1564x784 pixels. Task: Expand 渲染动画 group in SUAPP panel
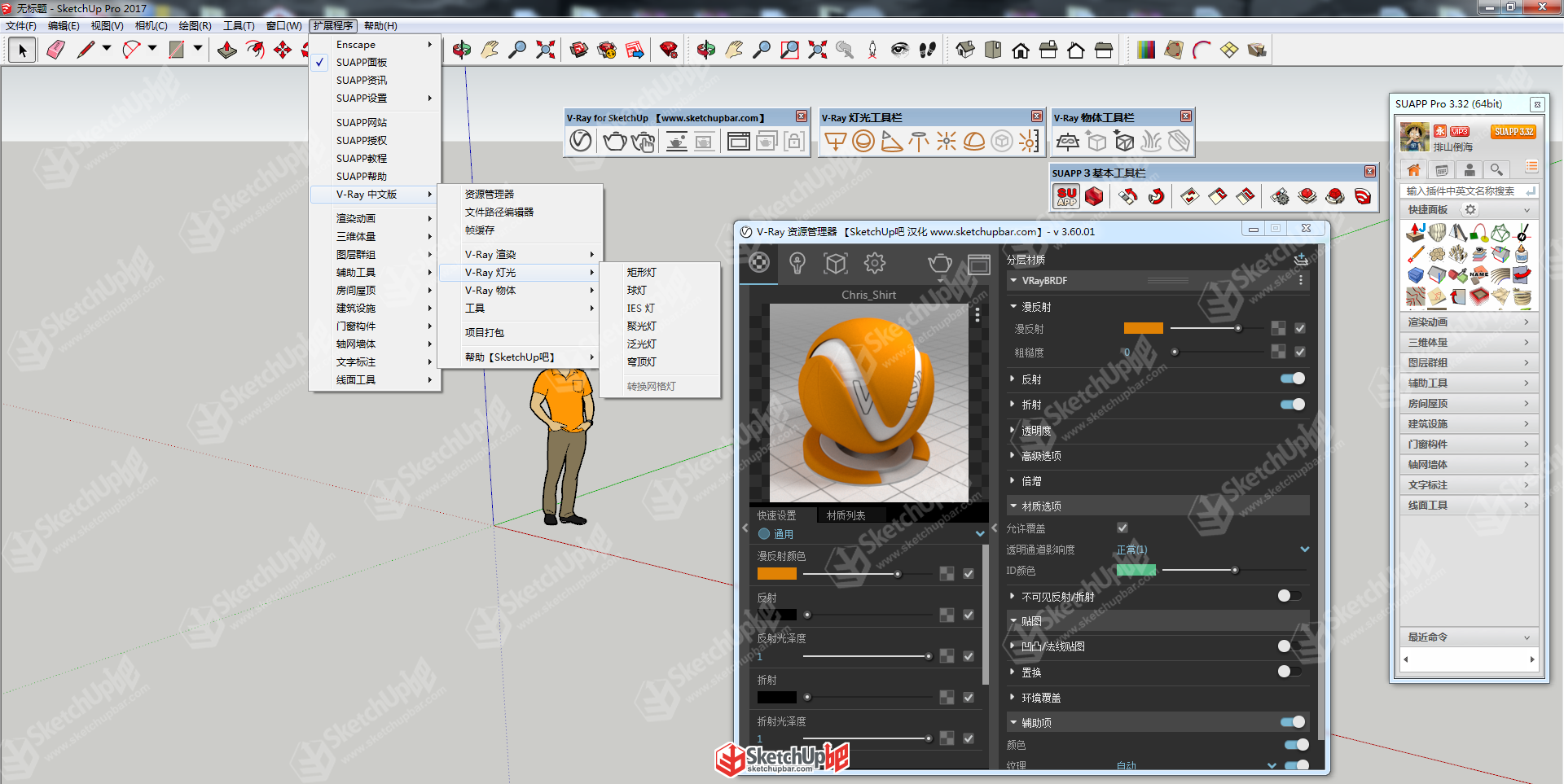[x=1469, y=322]
